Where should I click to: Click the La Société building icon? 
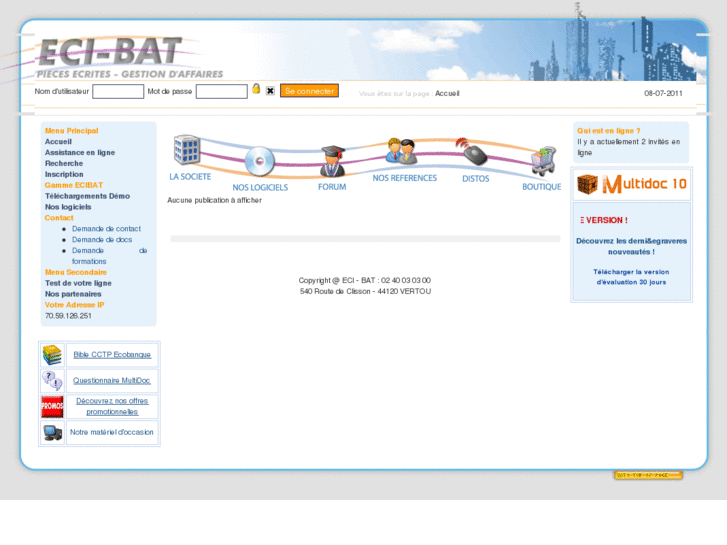click(186, 149)
